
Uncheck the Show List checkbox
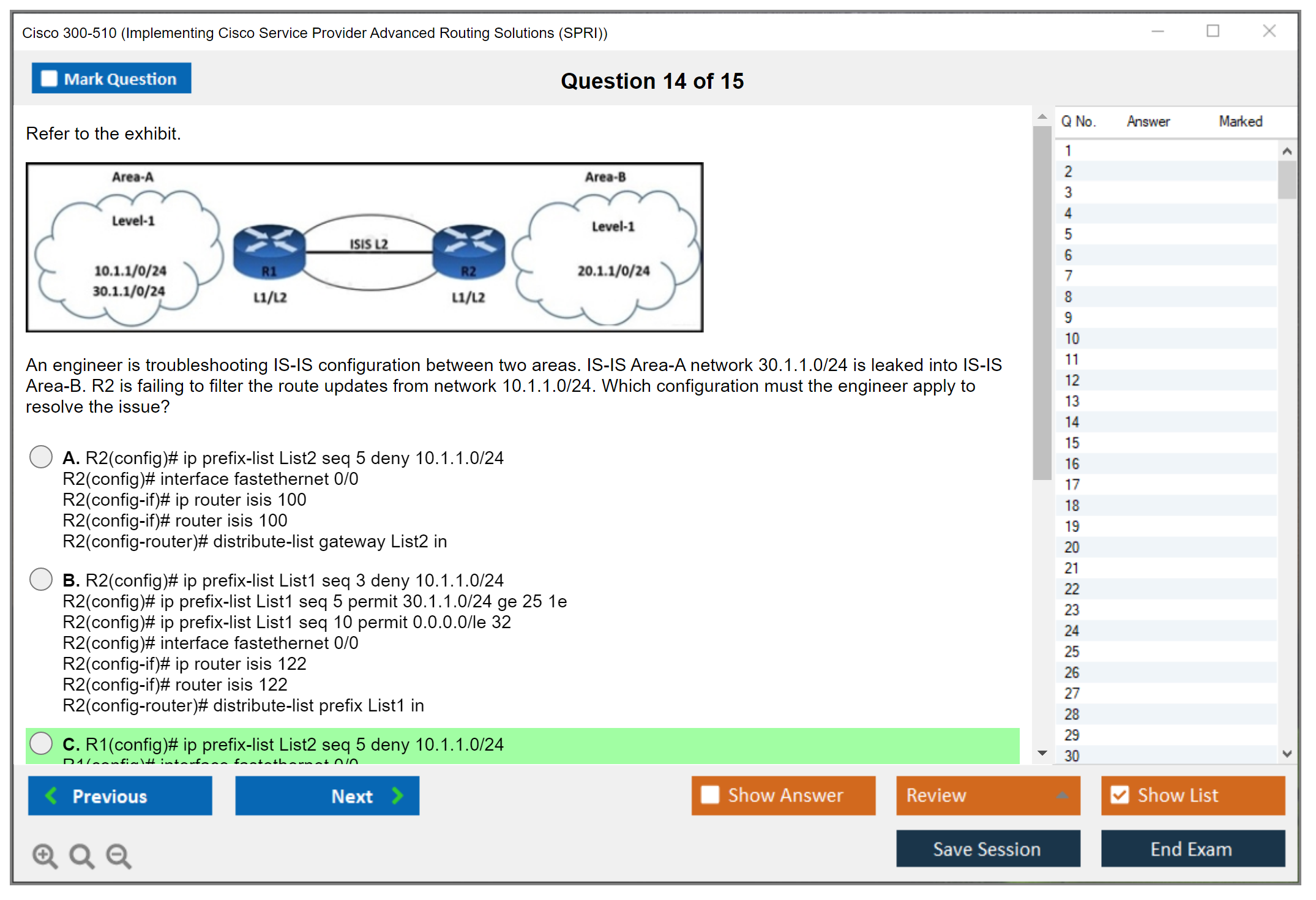point(1120,795)
